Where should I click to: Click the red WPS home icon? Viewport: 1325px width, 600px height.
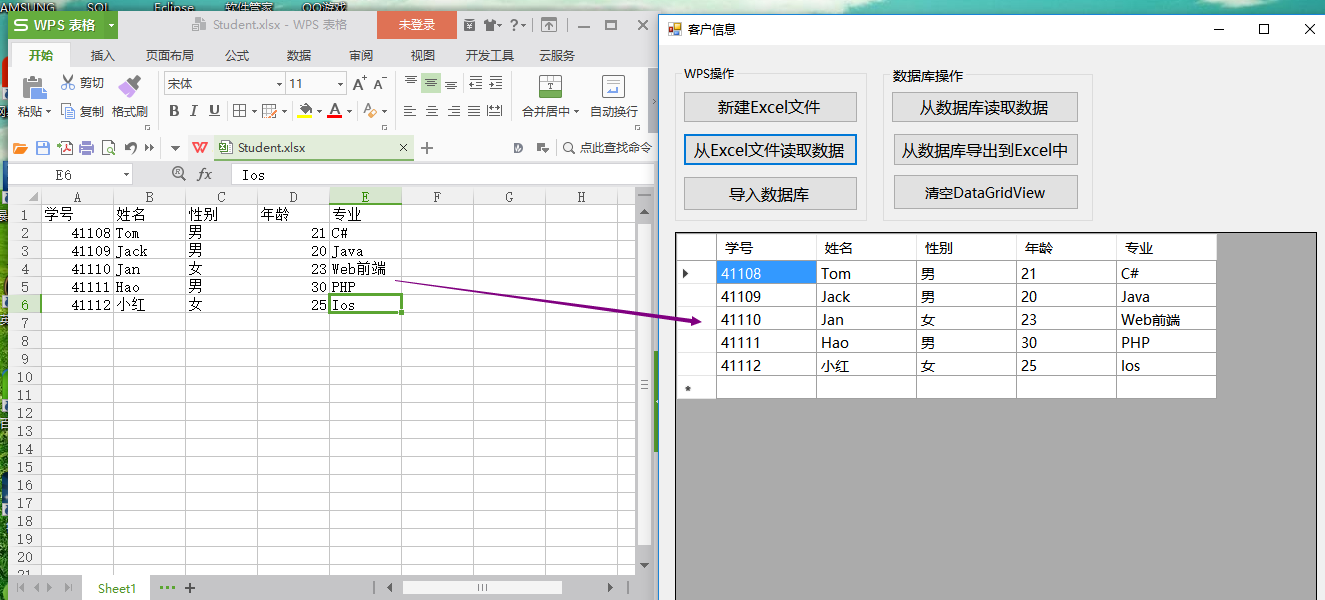click(201, 148)
